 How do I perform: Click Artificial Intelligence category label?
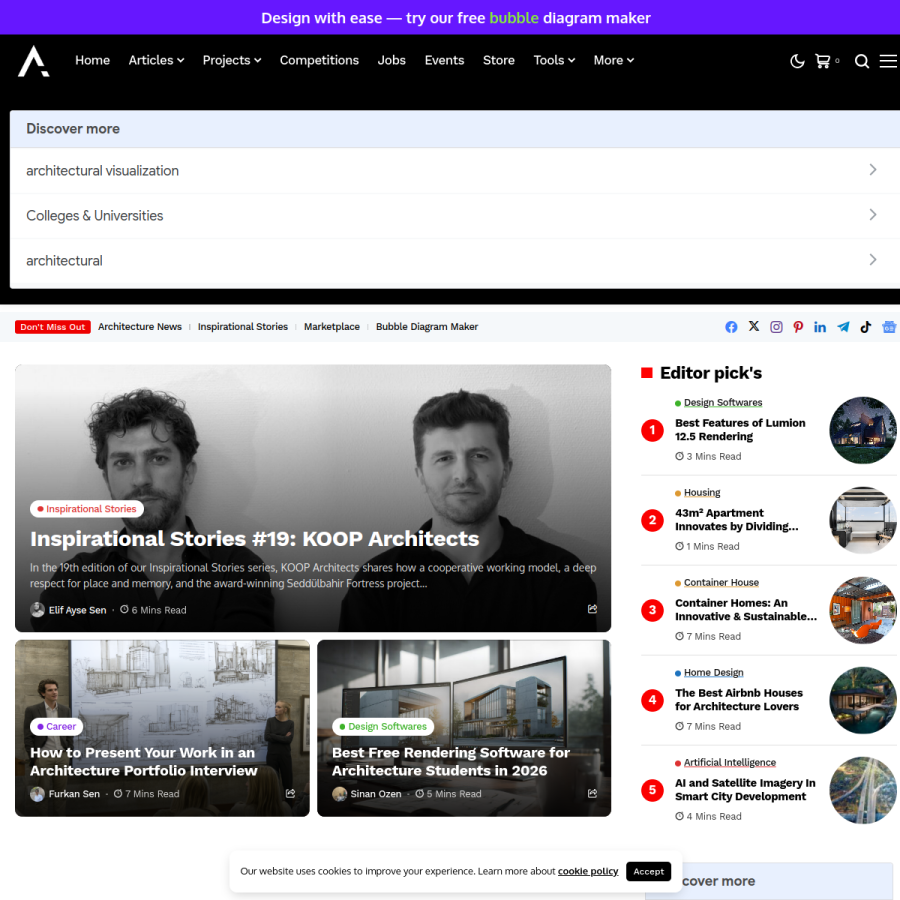pyautogui.click(x=730, y=763)
